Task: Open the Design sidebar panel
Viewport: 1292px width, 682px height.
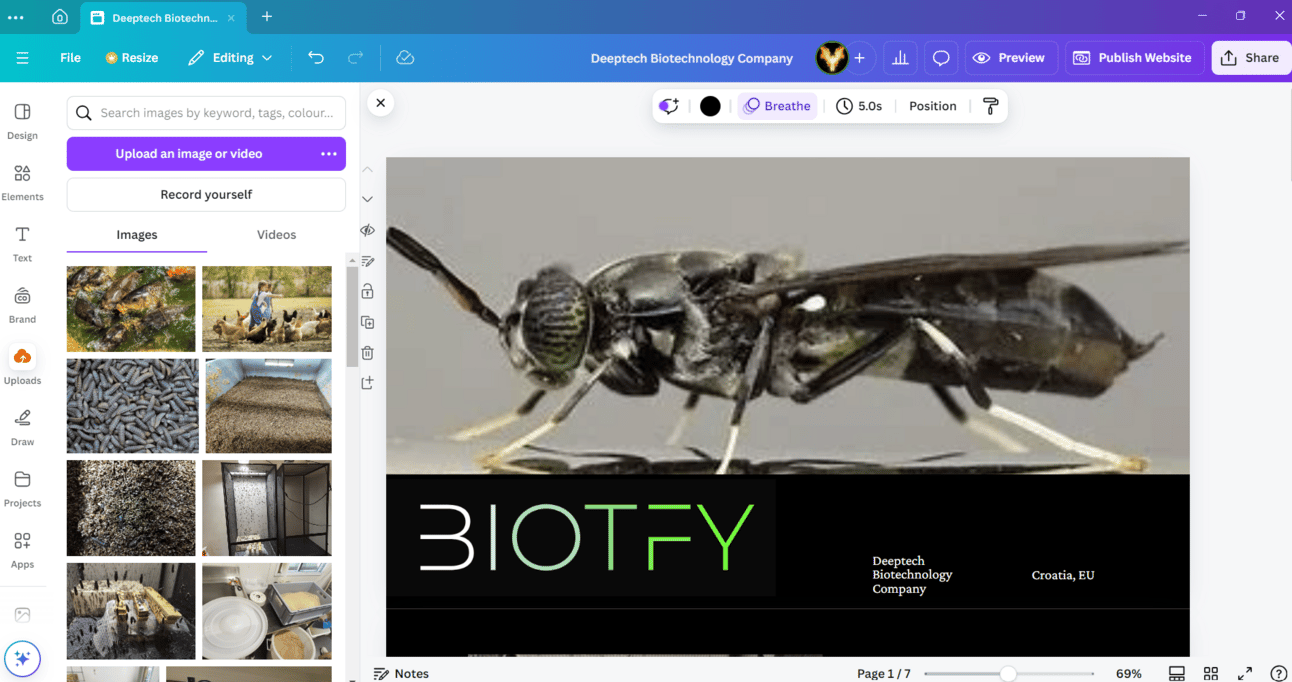Action: [x=22, y=121]
